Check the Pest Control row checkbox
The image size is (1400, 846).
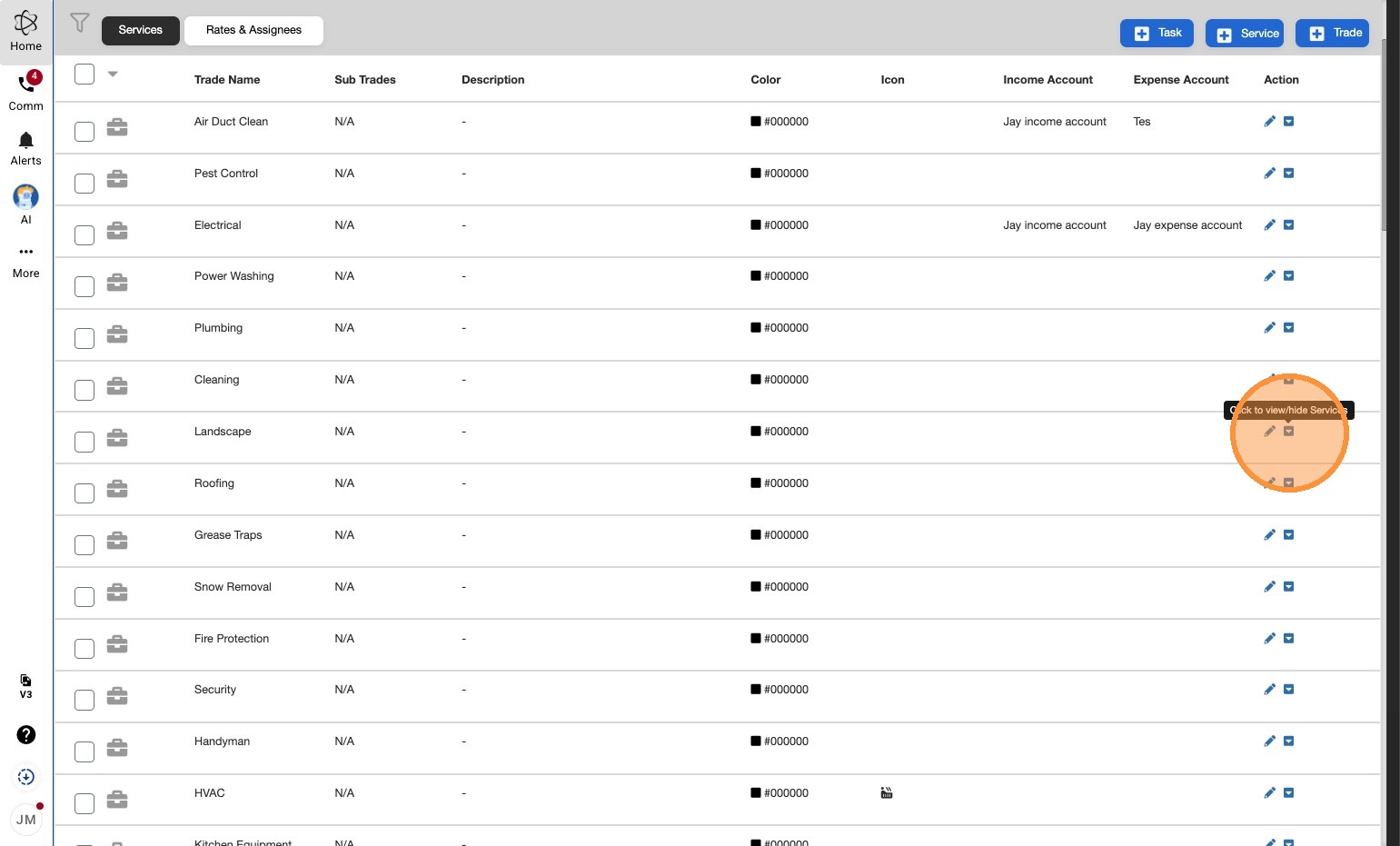[x=84, y=184]
